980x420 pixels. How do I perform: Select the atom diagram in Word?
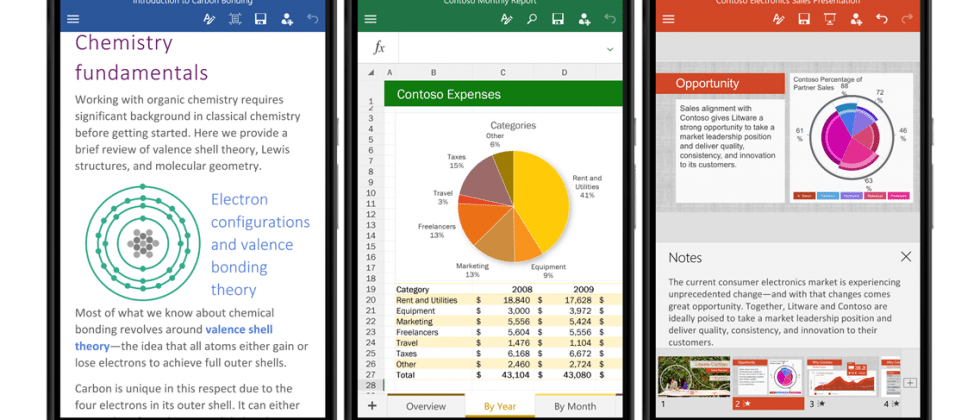click(143, 242)
